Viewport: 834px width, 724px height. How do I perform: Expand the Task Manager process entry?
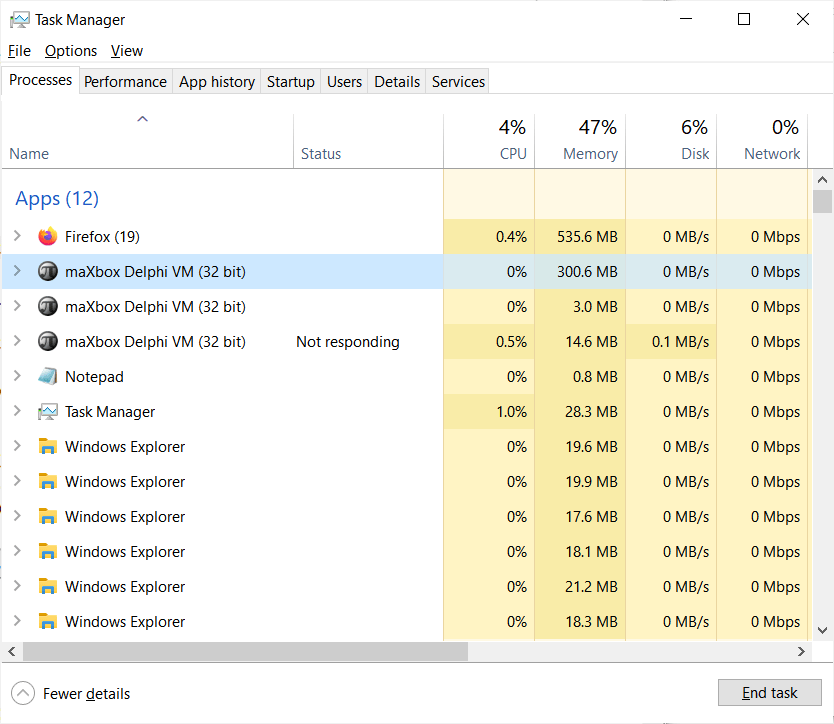click(x=17, y=412)
